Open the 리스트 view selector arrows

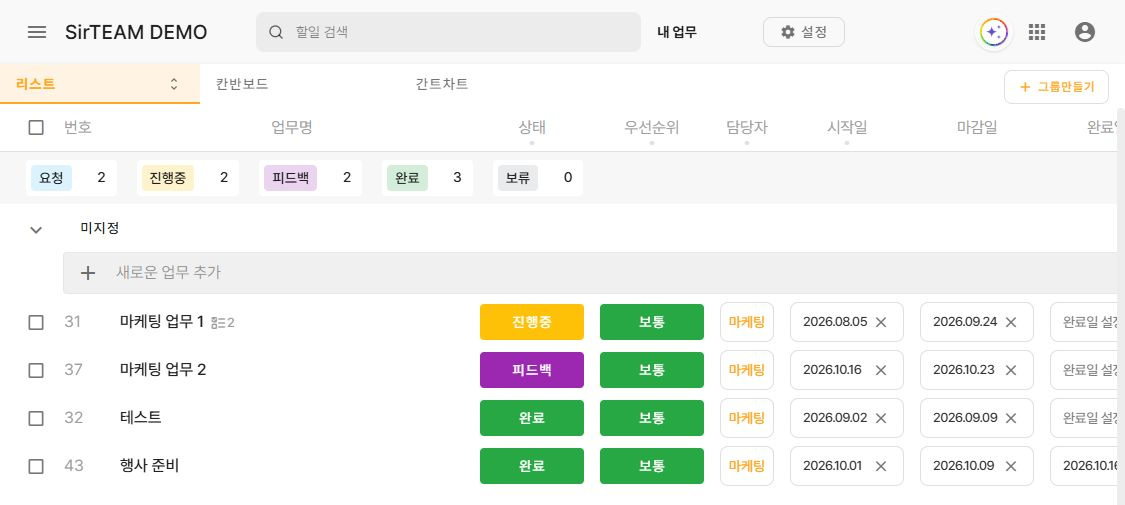[174, 84]
